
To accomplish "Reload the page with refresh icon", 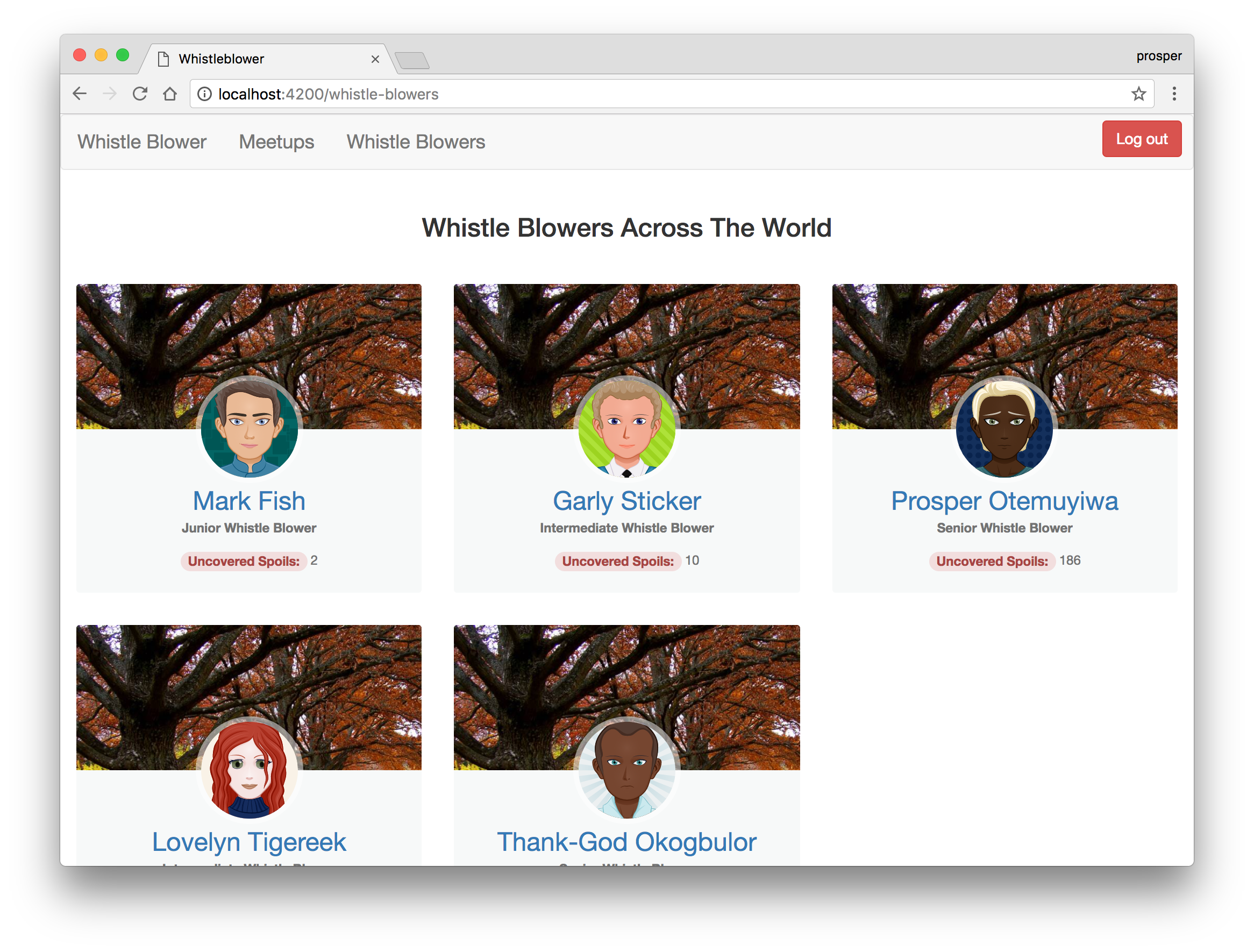I will coord(140,94).
